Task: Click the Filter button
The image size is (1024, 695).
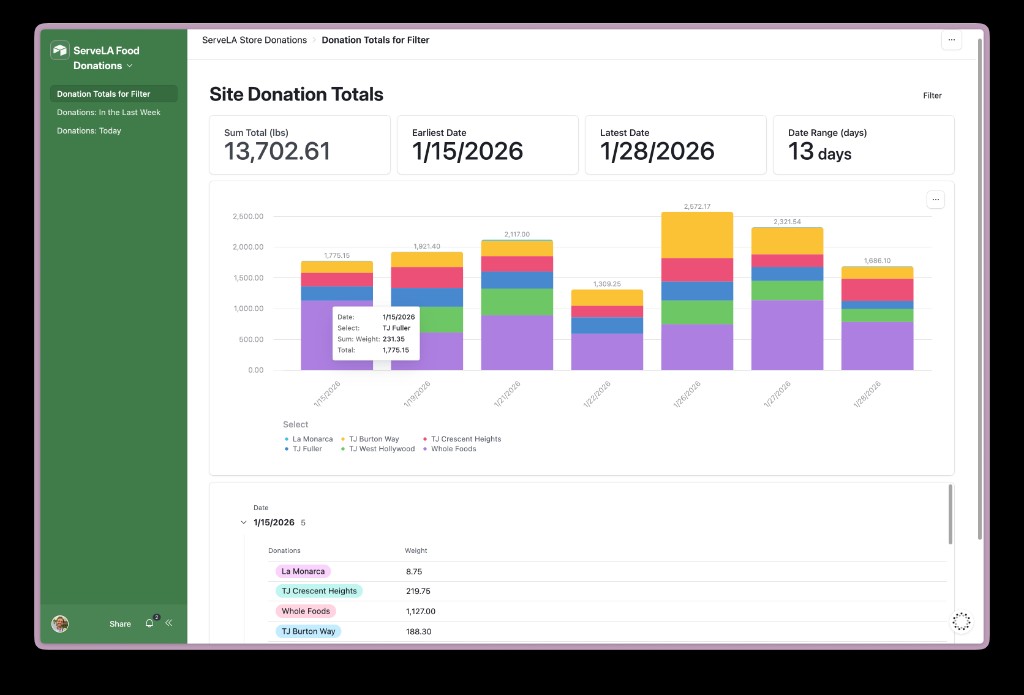Action: click(932, 95)
